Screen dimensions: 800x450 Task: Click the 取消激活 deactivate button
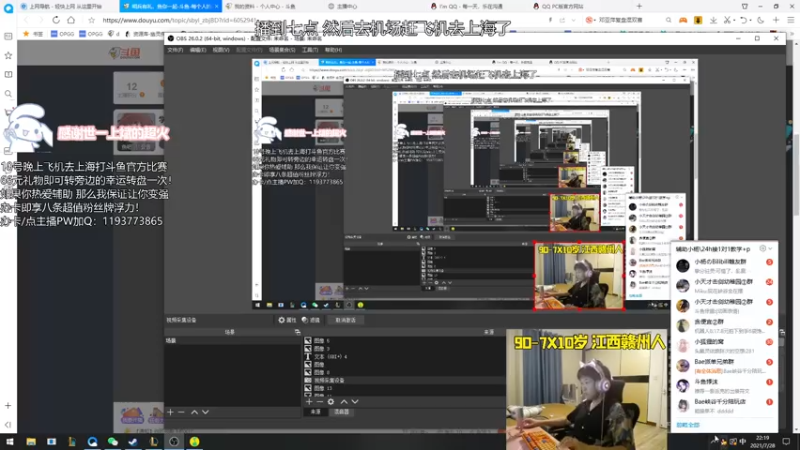pyautogui.click(x=345, y=320)
